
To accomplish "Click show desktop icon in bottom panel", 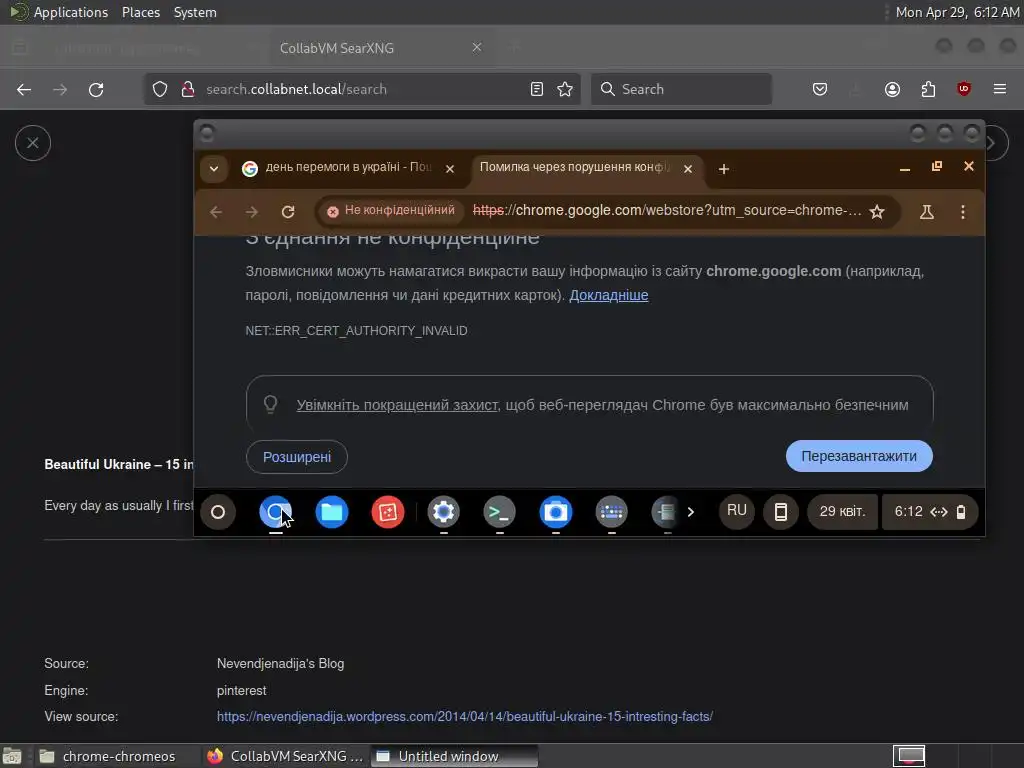I will (x=12, y=756).
